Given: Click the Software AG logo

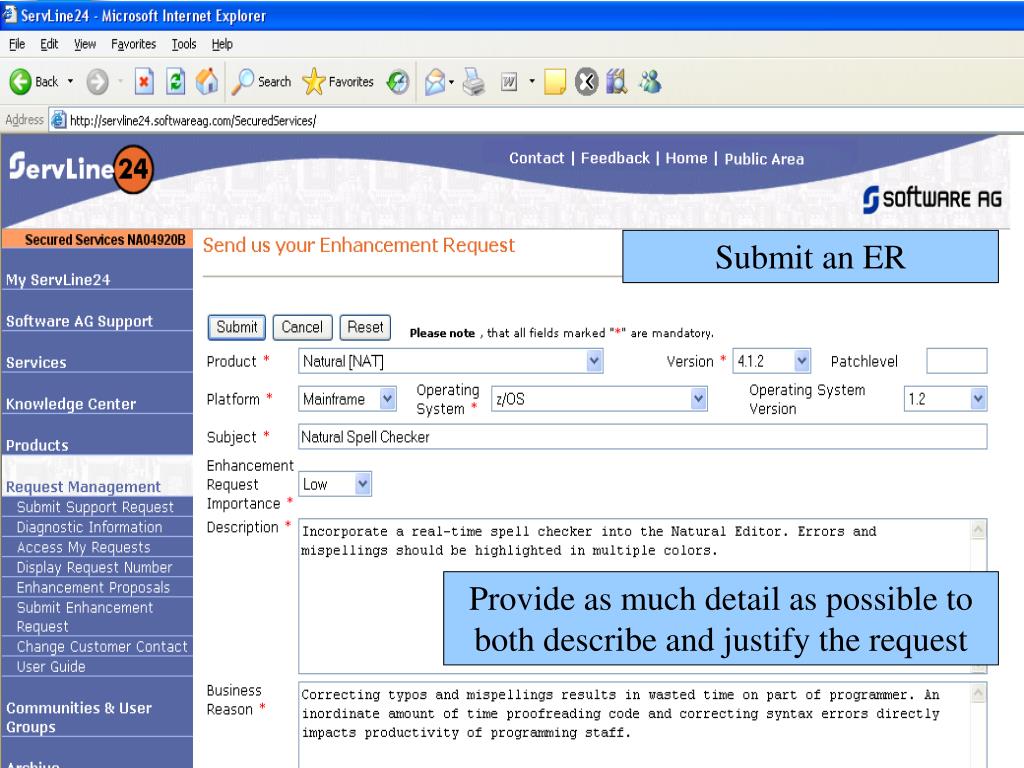Looking at the screenshot, I should pyautogui.click(x=932, y=199).
